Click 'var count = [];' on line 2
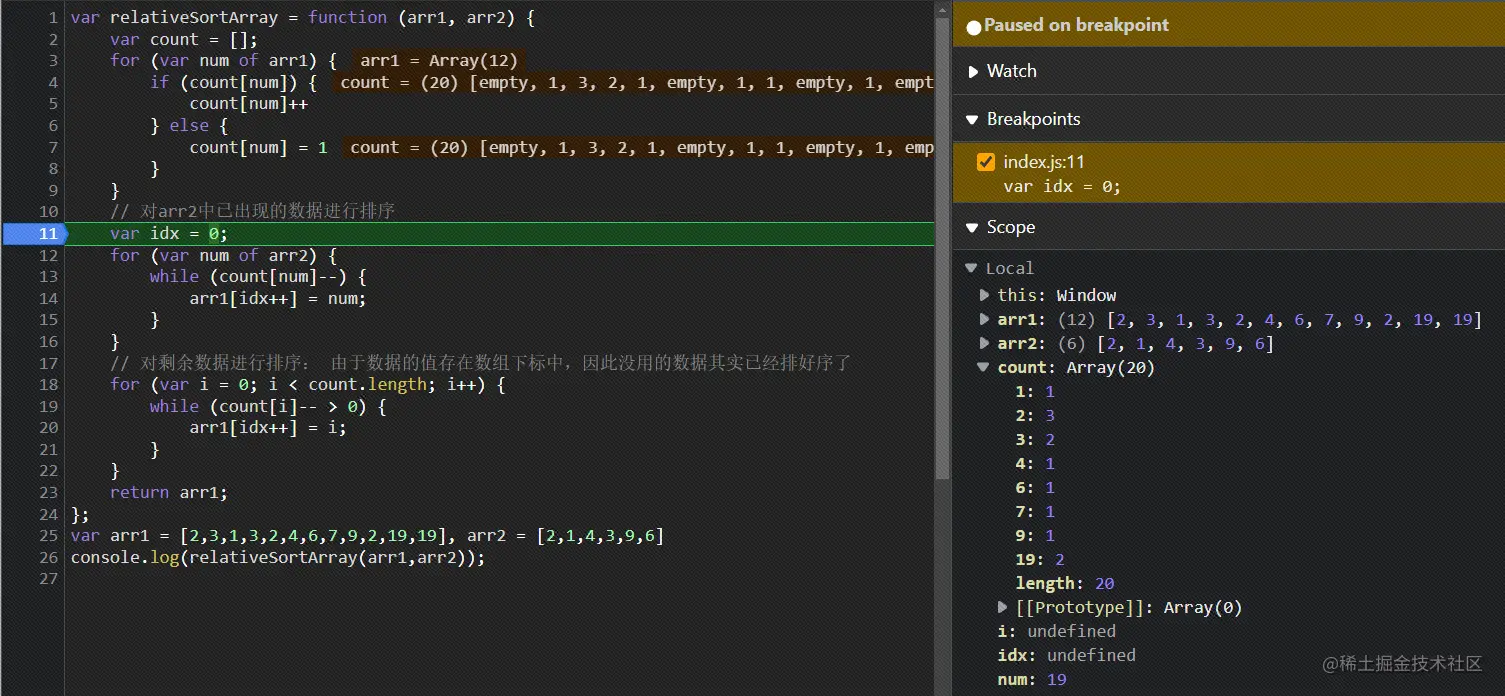 click(x=184, y=40)
